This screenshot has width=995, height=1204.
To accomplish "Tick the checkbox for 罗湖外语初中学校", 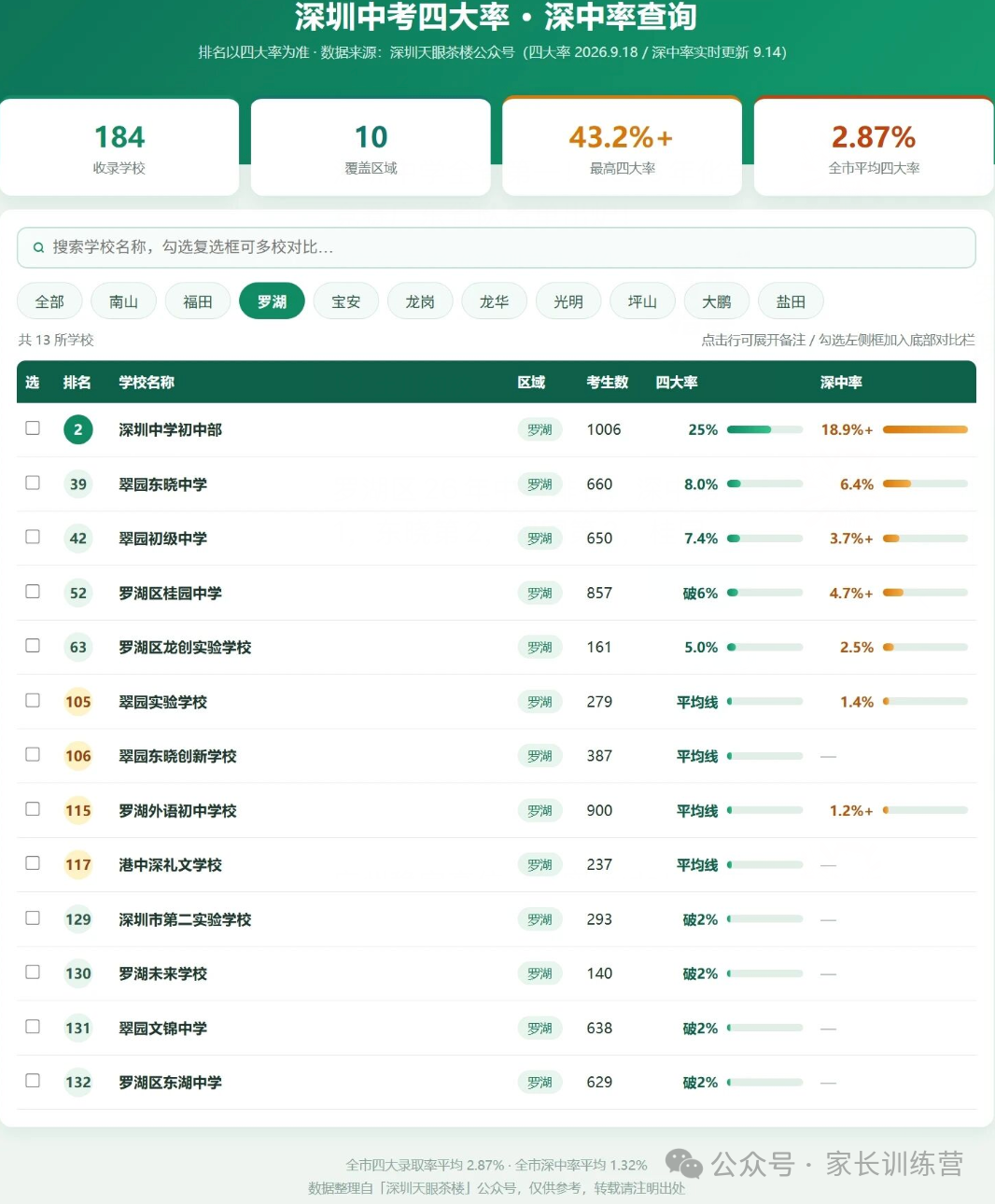I will tap(33, 809).
